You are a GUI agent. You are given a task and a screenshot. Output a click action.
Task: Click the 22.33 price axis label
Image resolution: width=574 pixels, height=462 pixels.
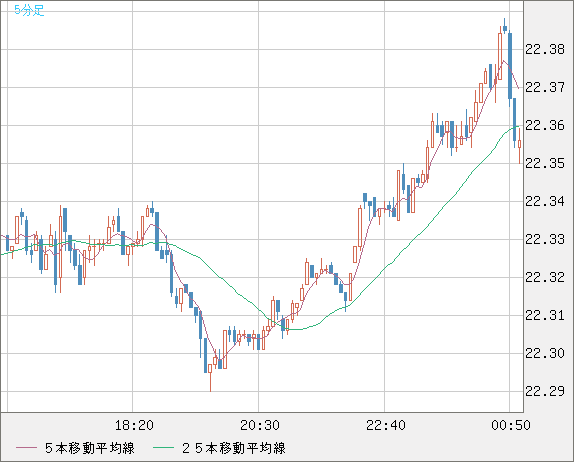tap(545, 239)
